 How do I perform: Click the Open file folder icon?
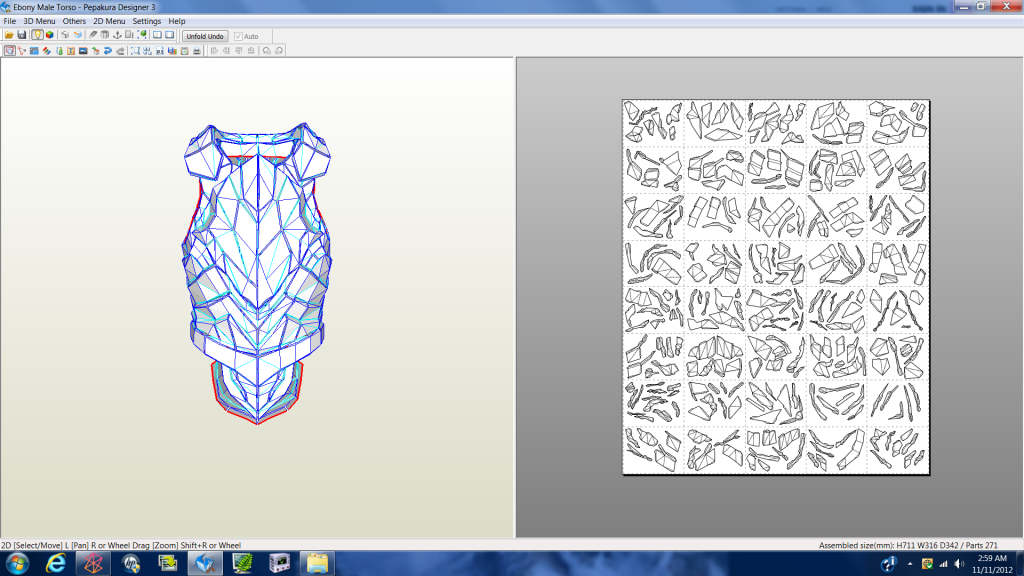[9, 35]
